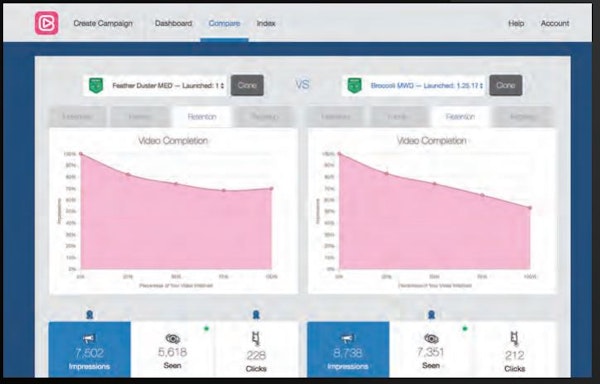Image resolution: width=600 pixels, height=384 pixels.
Task: Open the Account menu
Action: click(555, 23)
